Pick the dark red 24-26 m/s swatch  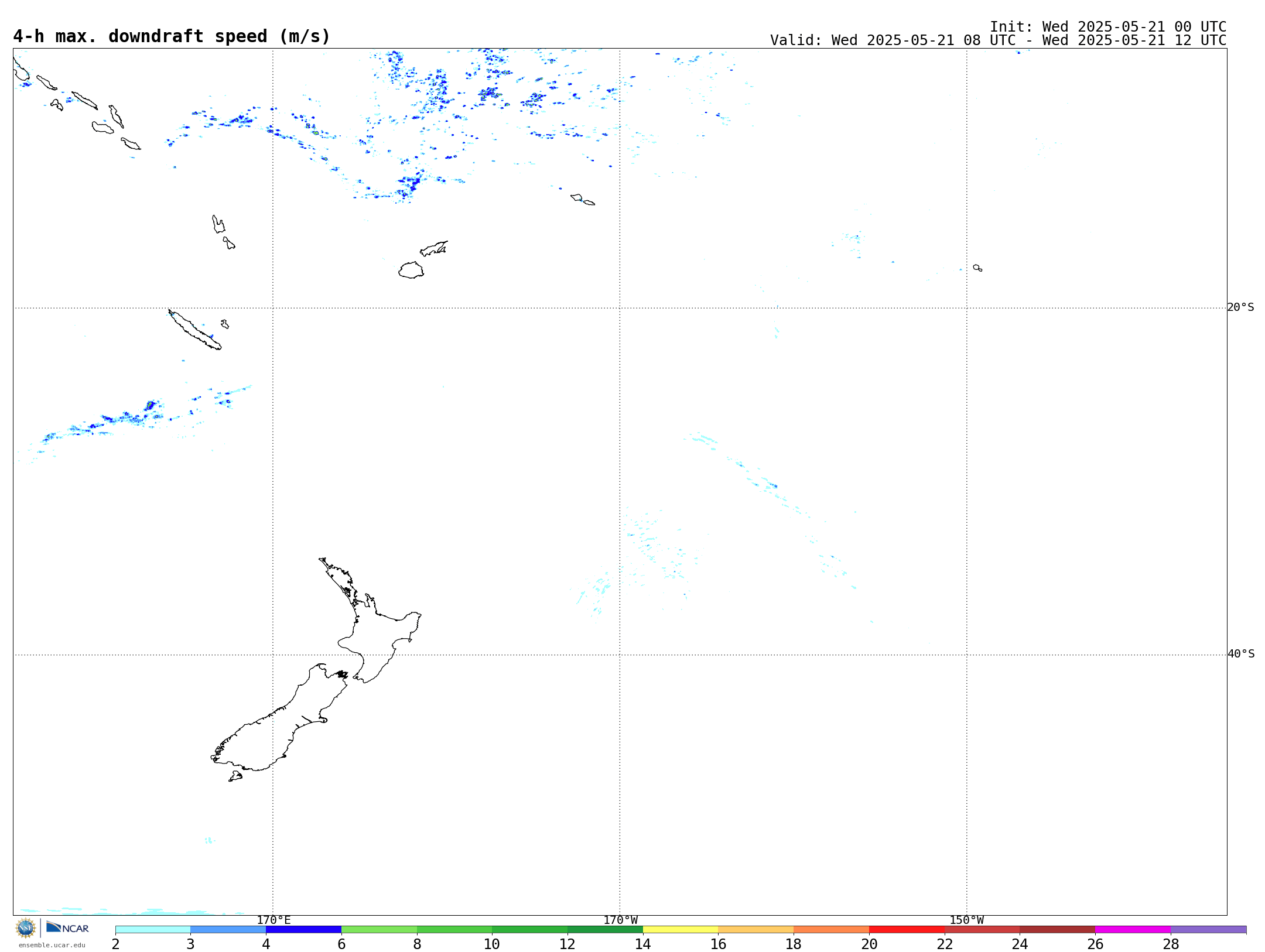[x=1058, y=930]
